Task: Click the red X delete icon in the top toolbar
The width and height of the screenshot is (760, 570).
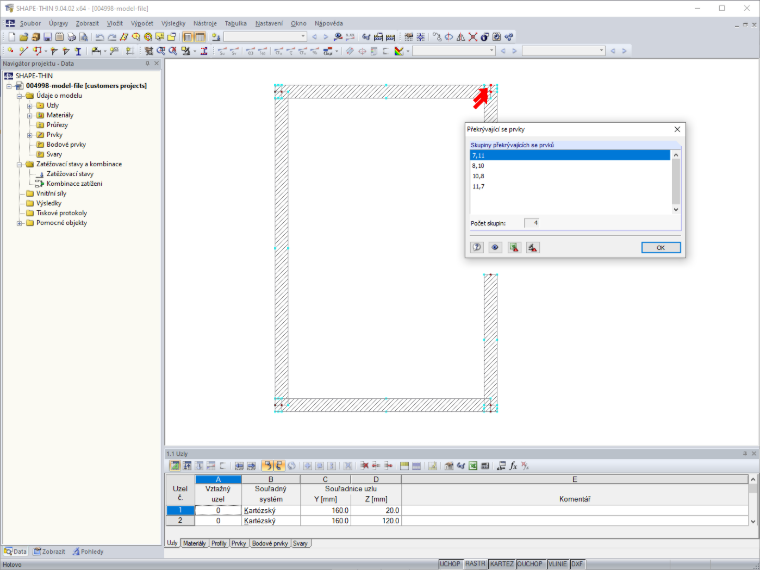Action: (473, 37)
